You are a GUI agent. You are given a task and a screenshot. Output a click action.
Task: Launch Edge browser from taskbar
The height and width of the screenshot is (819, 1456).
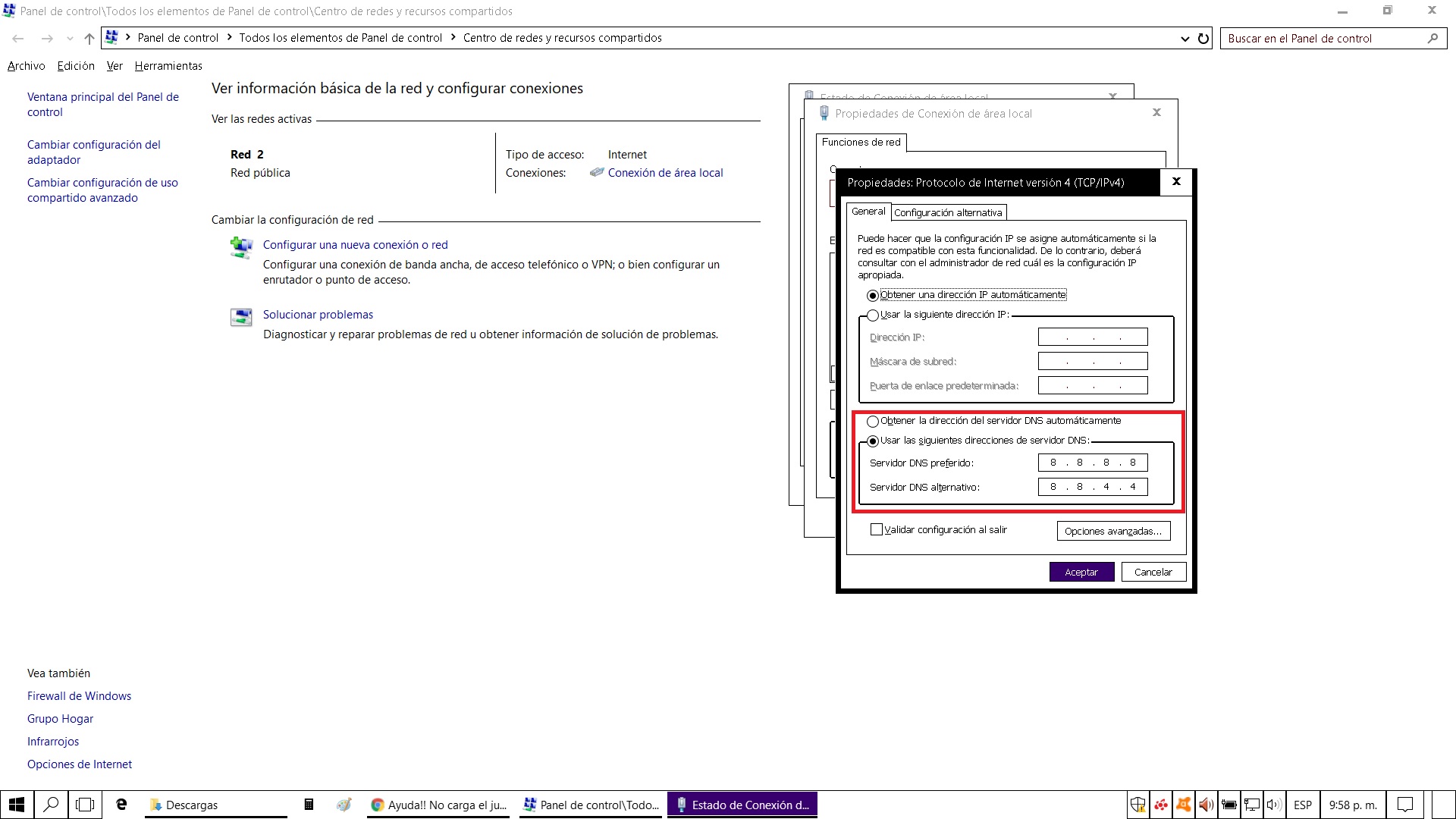point(121,805)
